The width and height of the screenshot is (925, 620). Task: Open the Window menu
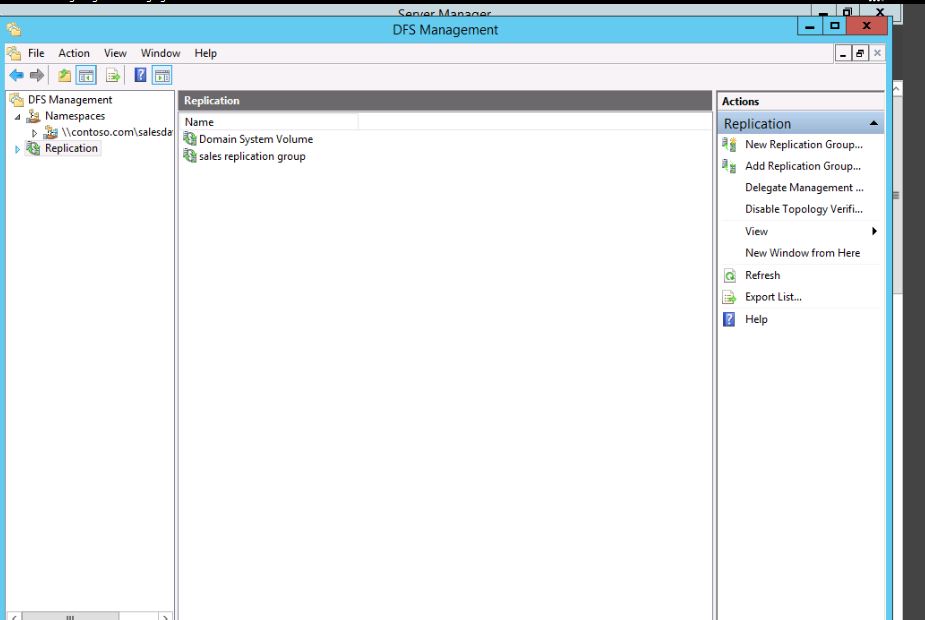(160, 53)
